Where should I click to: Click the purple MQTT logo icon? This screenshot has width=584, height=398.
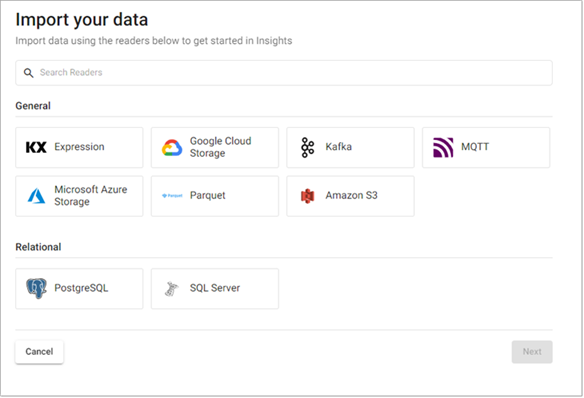(x=443, y=147)
